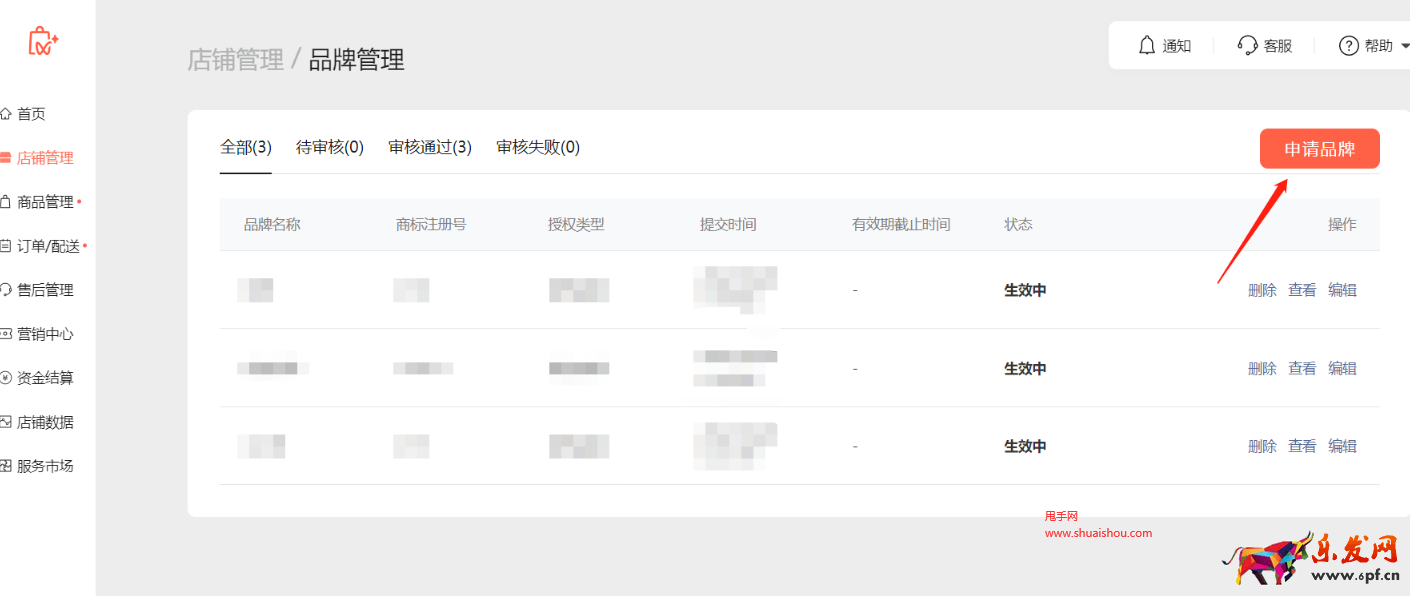Click the 售后管理 headset icon in sidebar
Image resolution: width=1410 pixels, height=596 pixels.
(6, 290)
